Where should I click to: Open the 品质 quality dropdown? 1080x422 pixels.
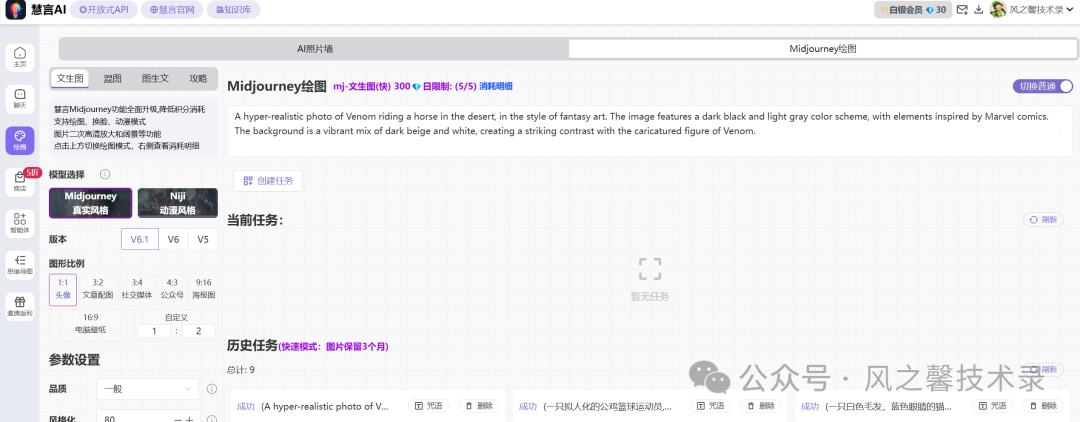click(147, 389)
